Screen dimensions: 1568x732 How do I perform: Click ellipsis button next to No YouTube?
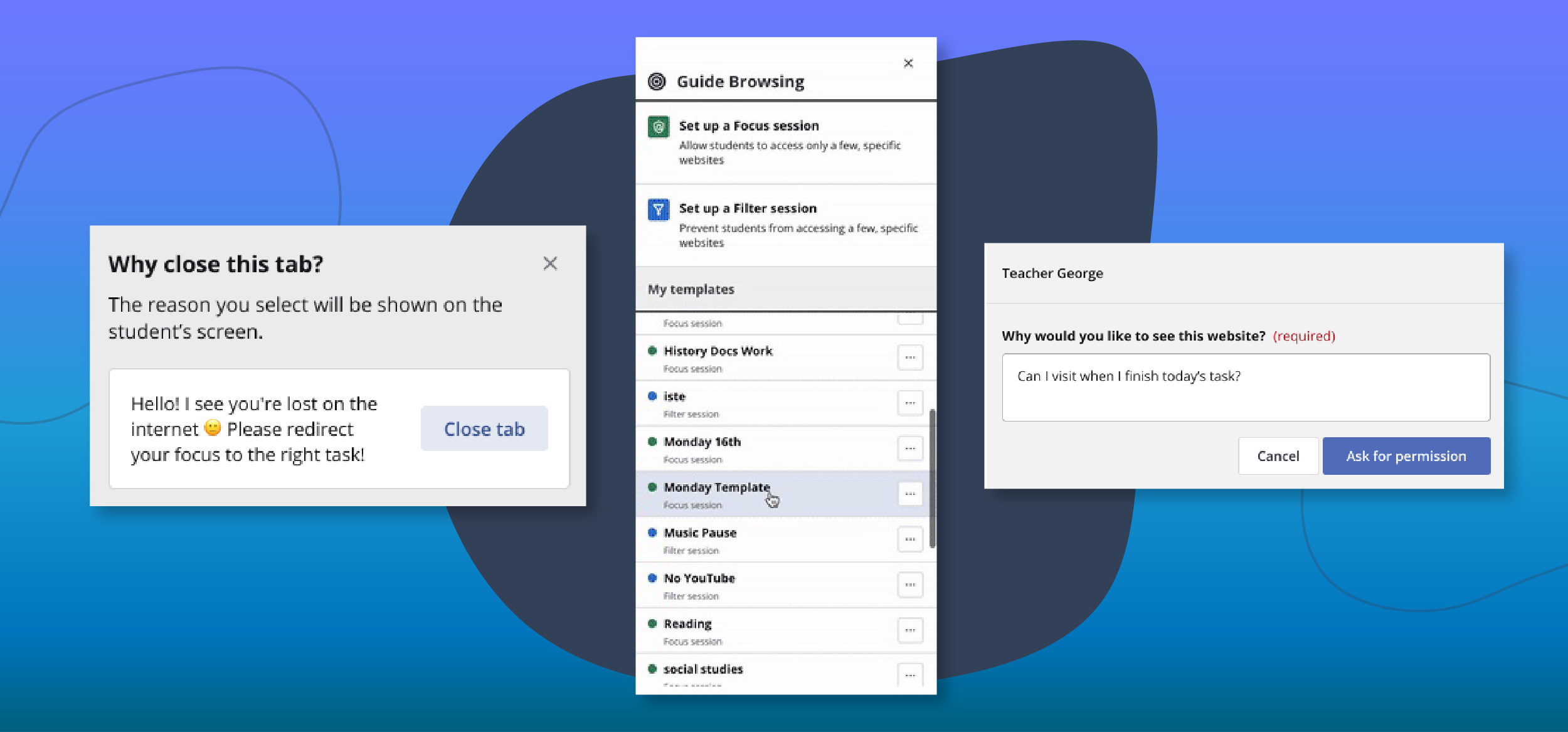tap(909, 585)
